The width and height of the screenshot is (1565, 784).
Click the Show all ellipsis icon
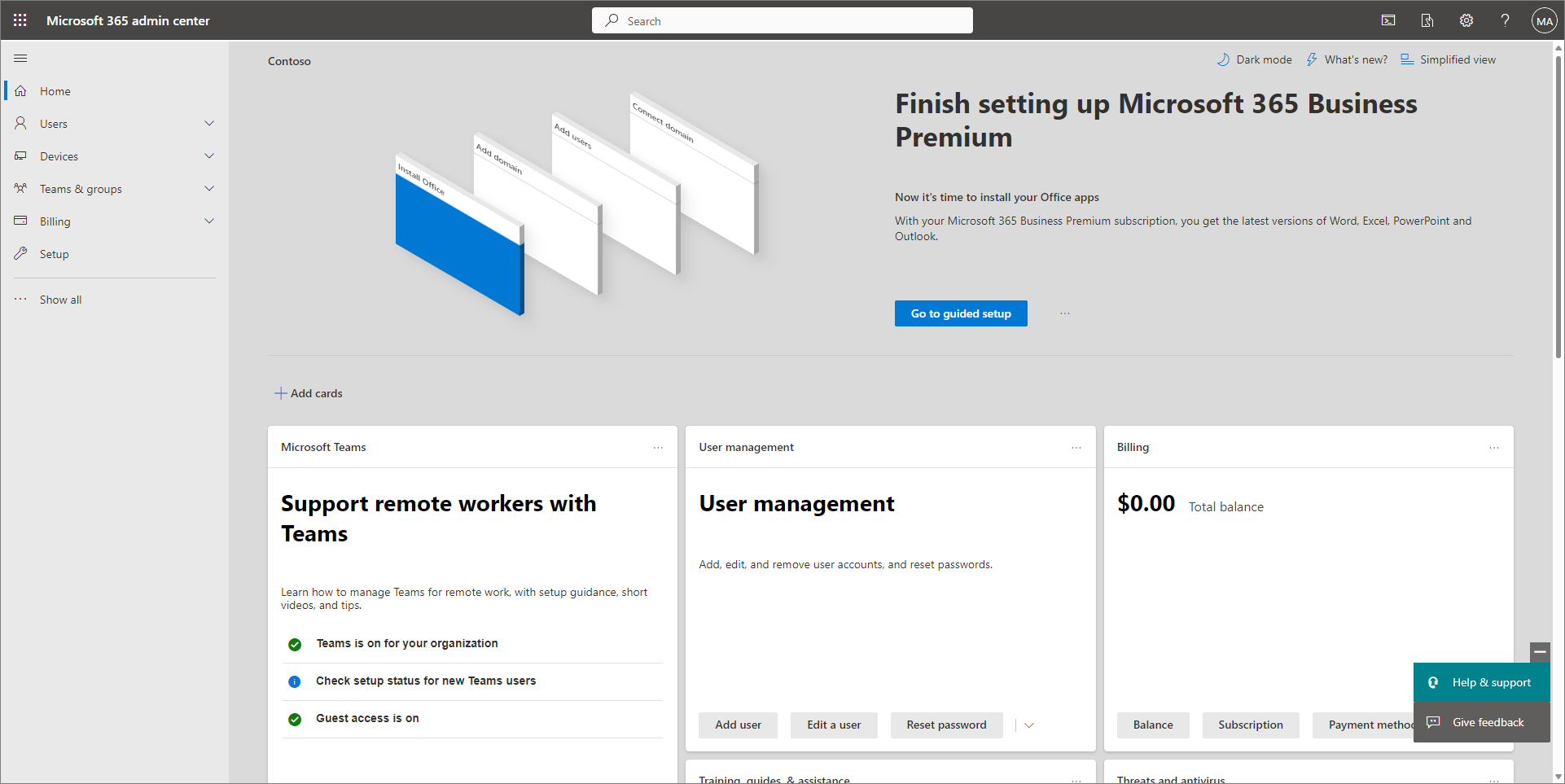point(21,300)
